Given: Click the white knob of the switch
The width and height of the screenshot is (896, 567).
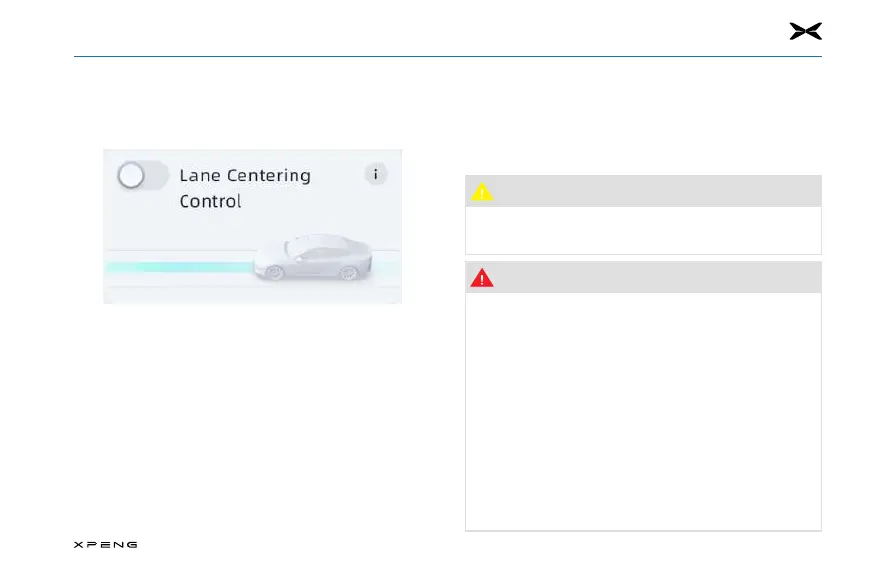Looking at the screenshot, I should 131,175.
